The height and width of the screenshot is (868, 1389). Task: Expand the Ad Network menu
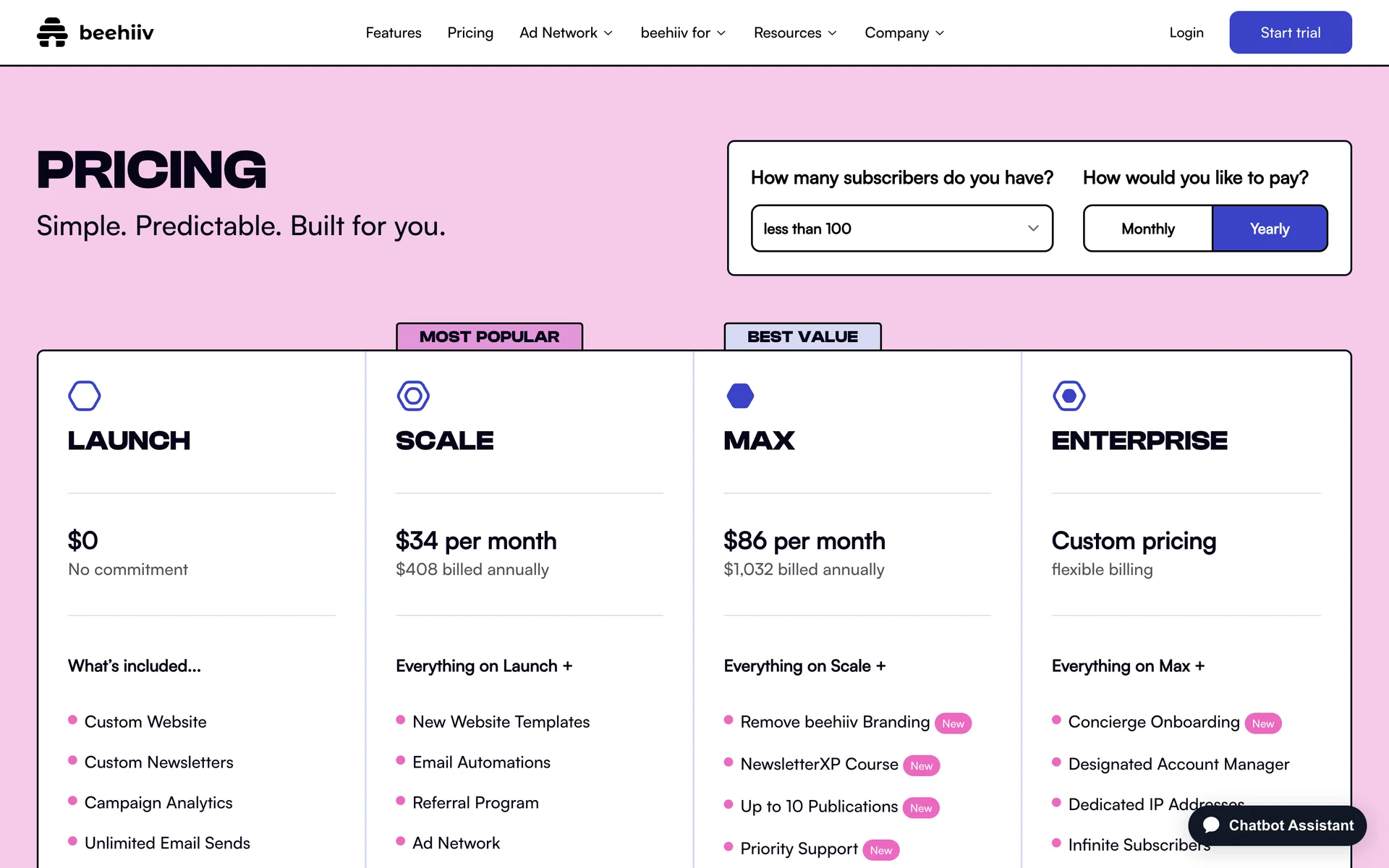[x=566, y=33]
